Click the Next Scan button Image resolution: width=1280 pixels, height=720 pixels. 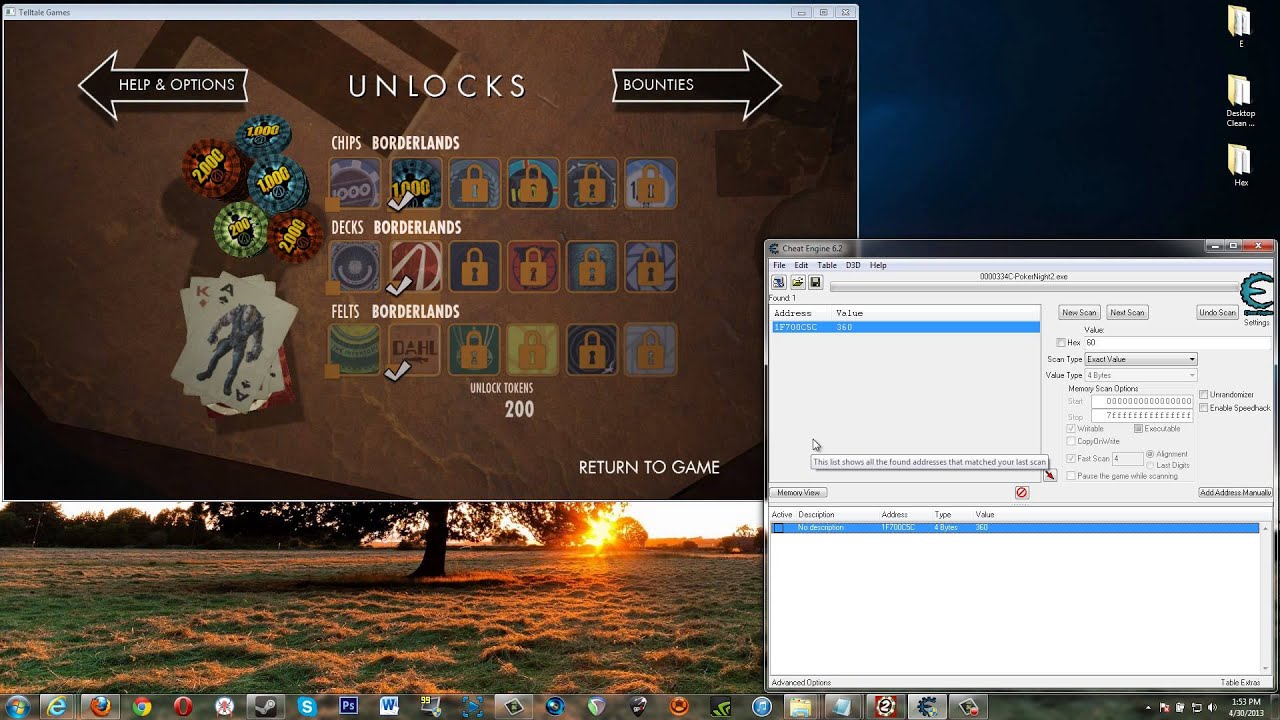pos(1127,313)
